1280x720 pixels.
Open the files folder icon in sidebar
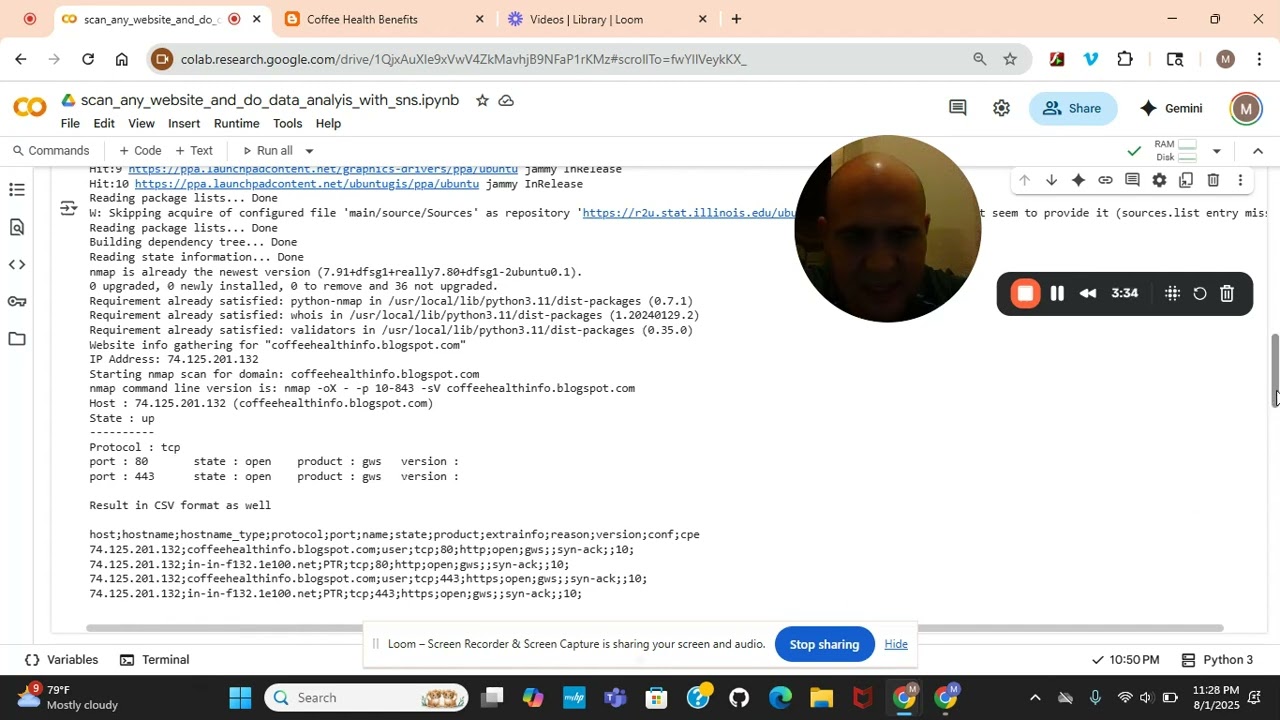[17, 339]
